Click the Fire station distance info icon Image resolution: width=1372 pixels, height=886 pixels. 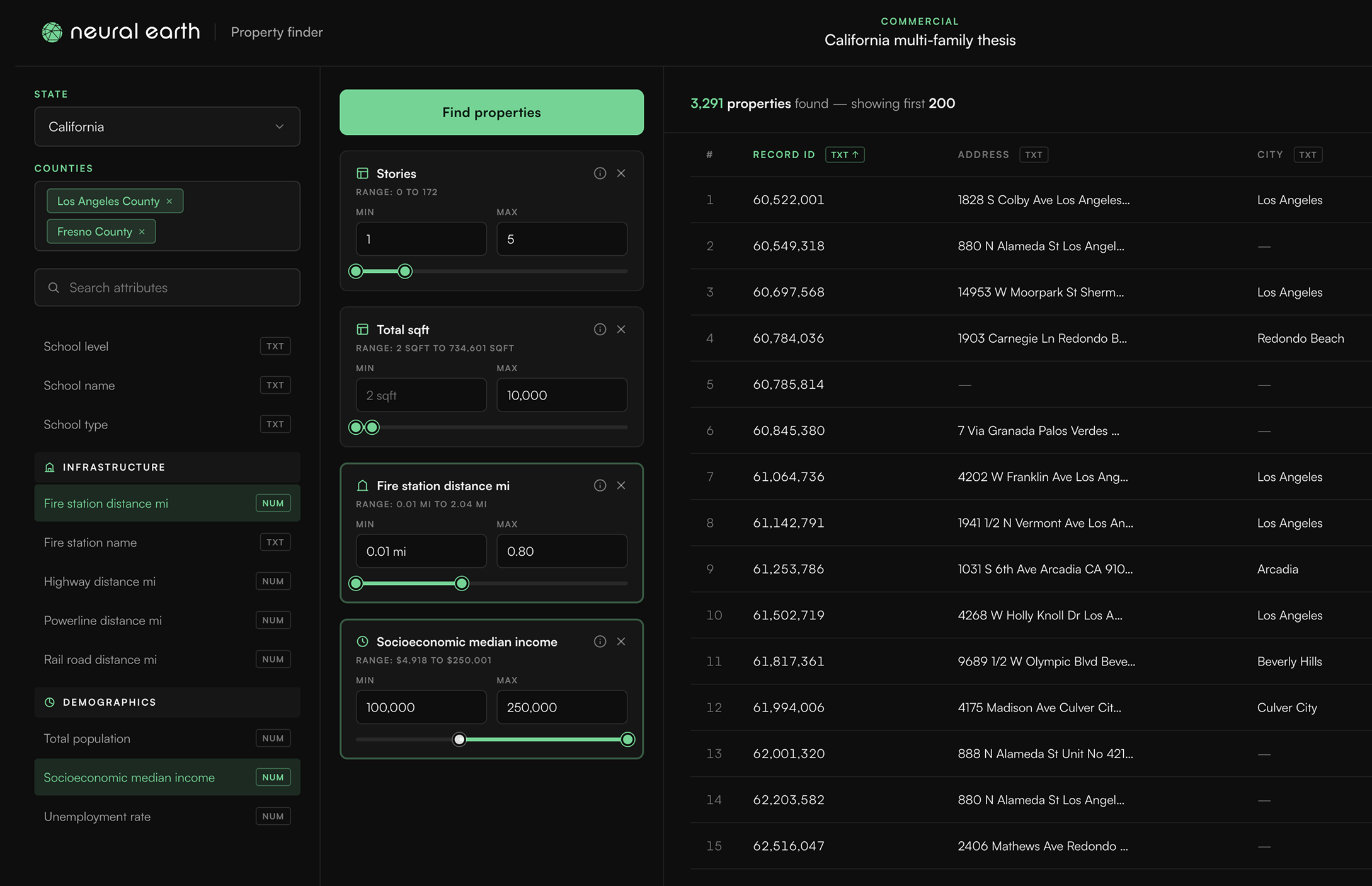(600, 485)
